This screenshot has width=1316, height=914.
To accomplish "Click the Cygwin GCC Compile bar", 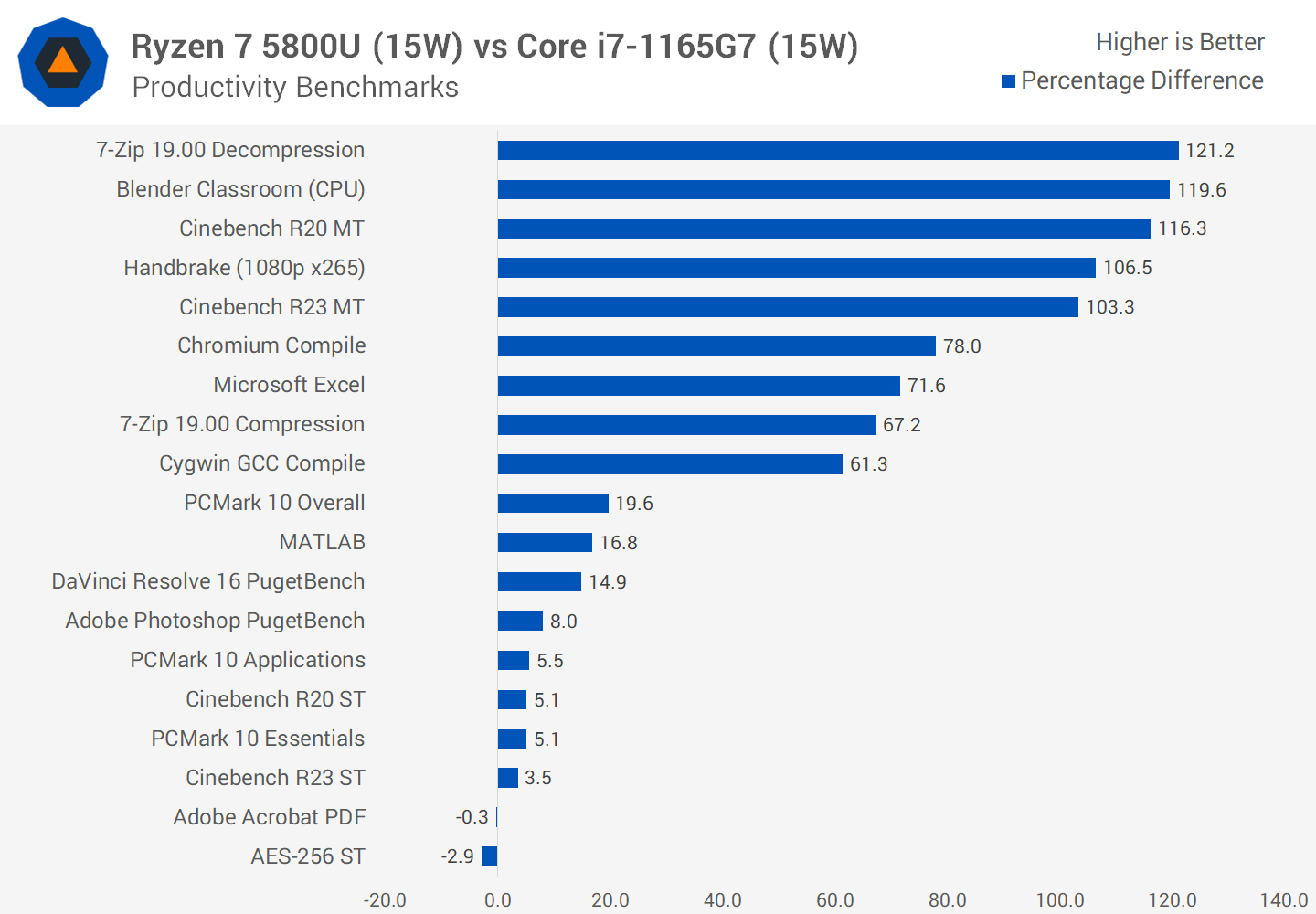I will 670,464.
